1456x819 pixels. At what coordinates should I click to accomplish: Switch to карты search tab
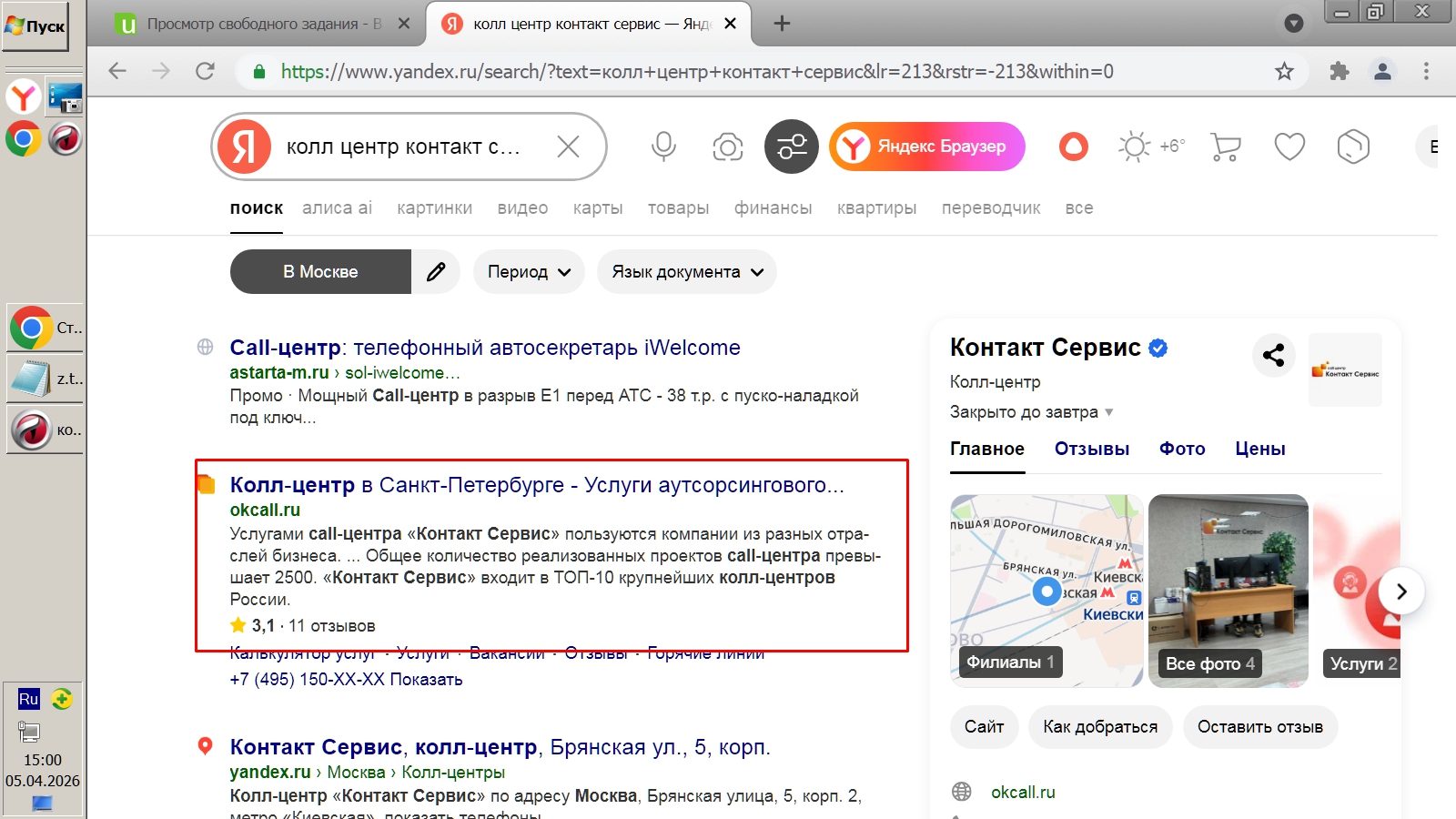(x=598, y=208)
